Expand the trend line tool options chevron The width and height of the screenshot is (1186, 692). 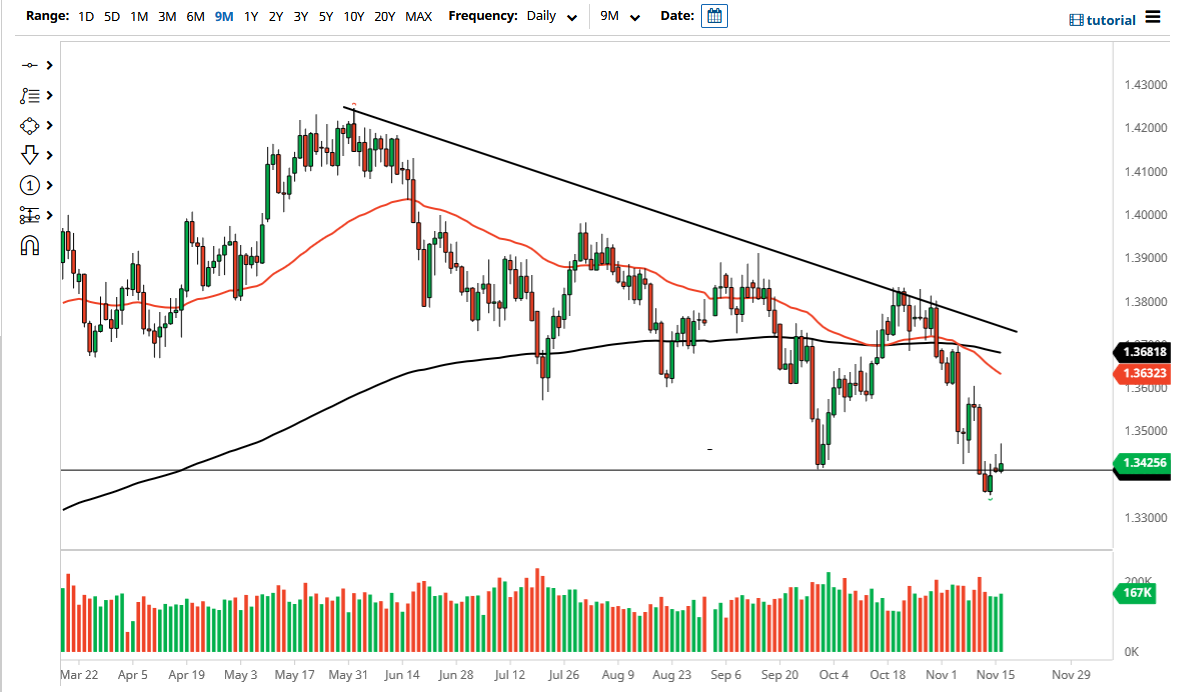(x=49, y=65)
